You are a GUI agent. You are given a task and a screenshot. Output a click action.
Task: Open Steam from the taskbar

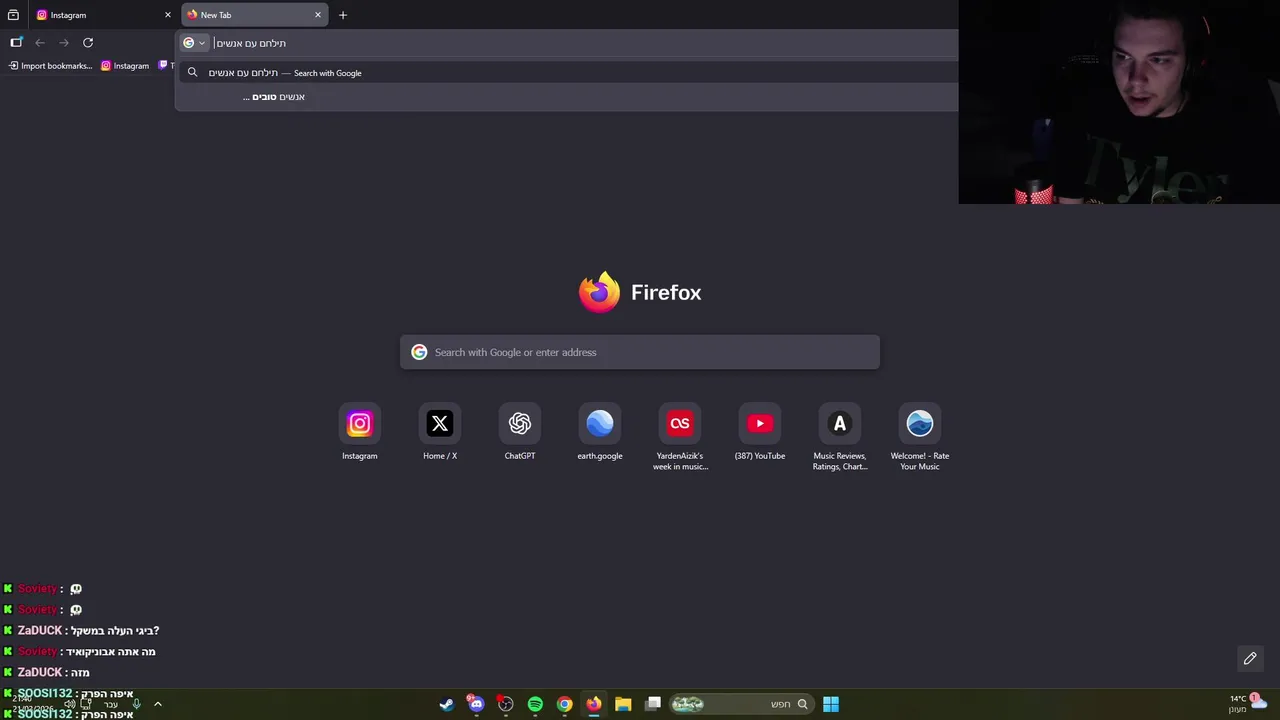click(446, 704)
